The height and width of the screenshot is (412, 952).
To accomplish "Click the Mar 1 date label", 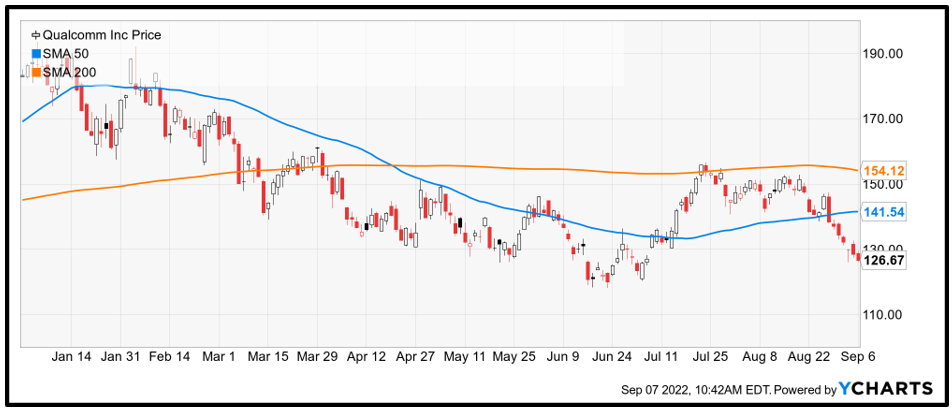I will (x=220, y=357).
